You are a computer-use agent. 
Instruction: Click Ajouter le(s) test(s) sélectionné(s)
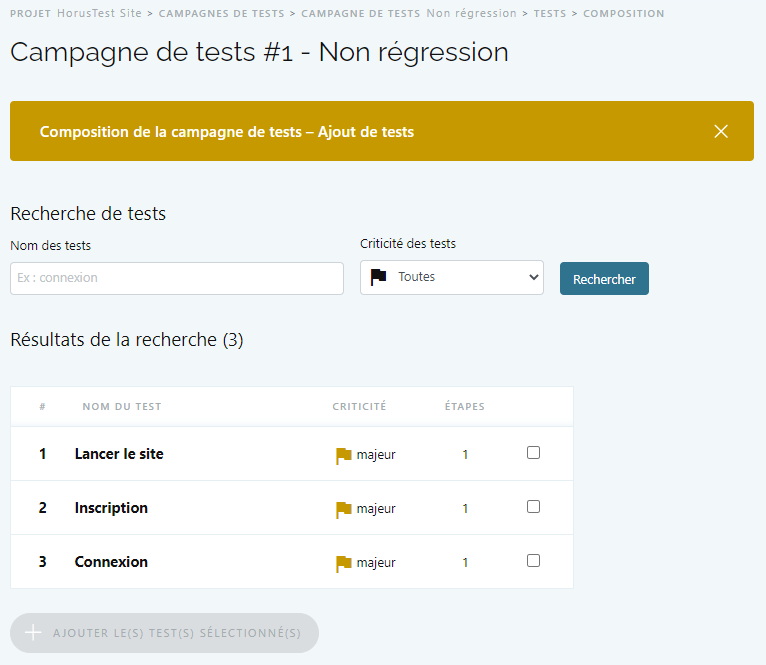(x=164, y=633)
